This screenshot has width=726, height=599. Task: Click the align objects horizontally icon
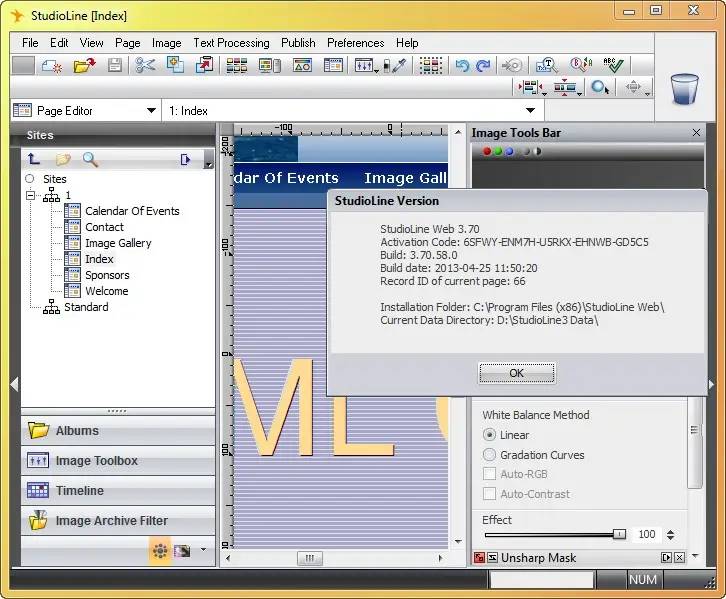[x=530, y=87]
